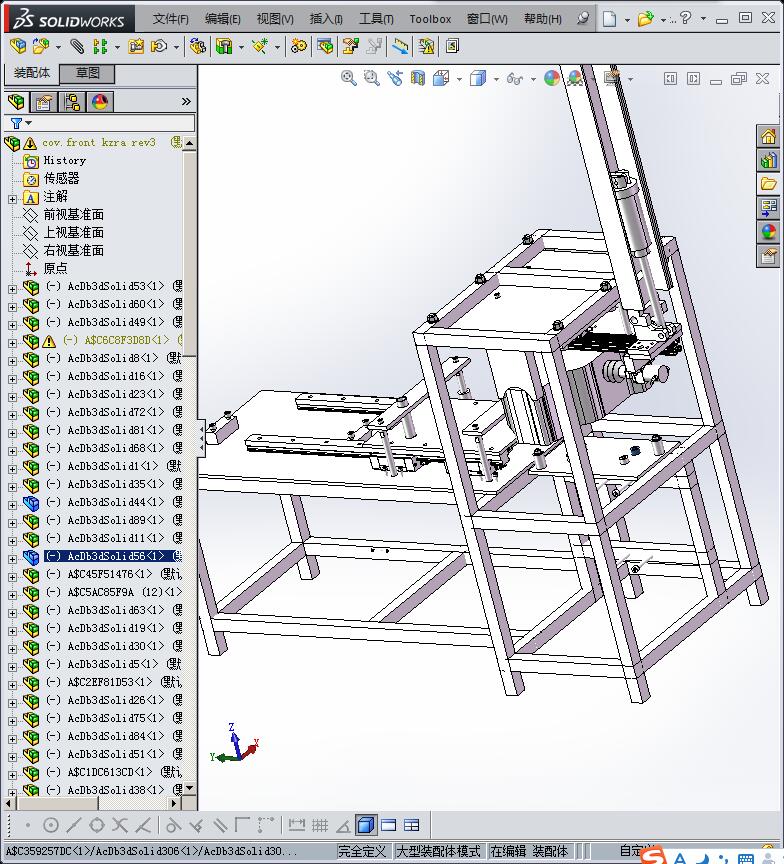Select the FeatureManager design tree tab
This screenshot has width=784, height=864.
[x=17, y=102]
